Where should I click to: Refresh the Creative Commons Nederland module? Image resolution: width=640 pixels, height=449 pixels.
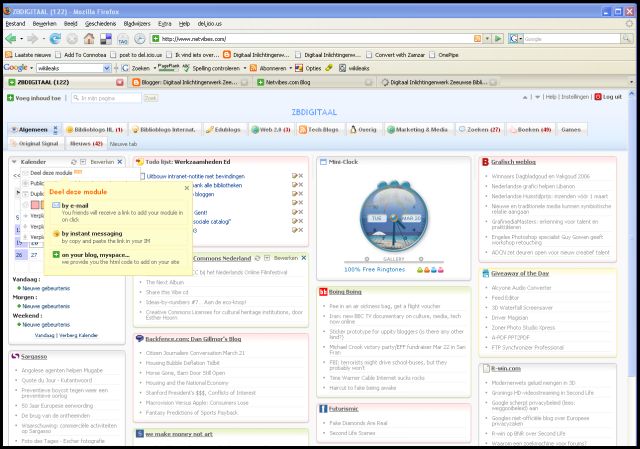[258, 258]
